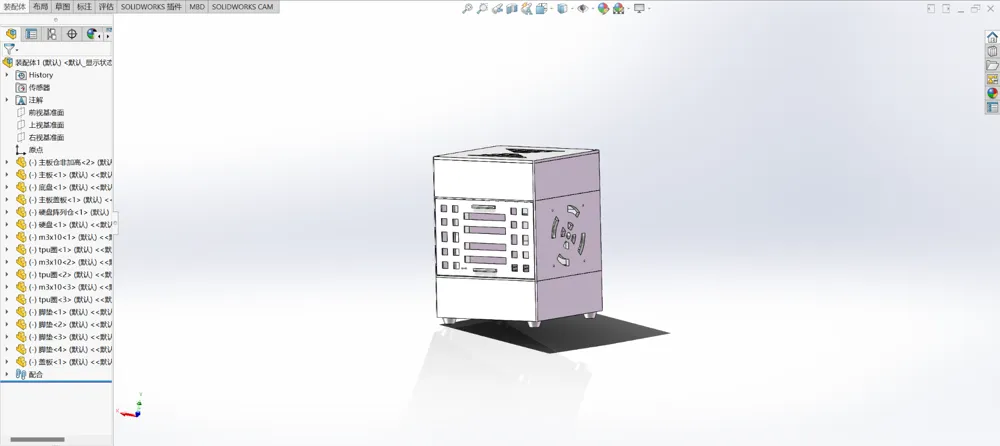
Task: Select the Zoom to Area tool
Action: click(482, 8)
